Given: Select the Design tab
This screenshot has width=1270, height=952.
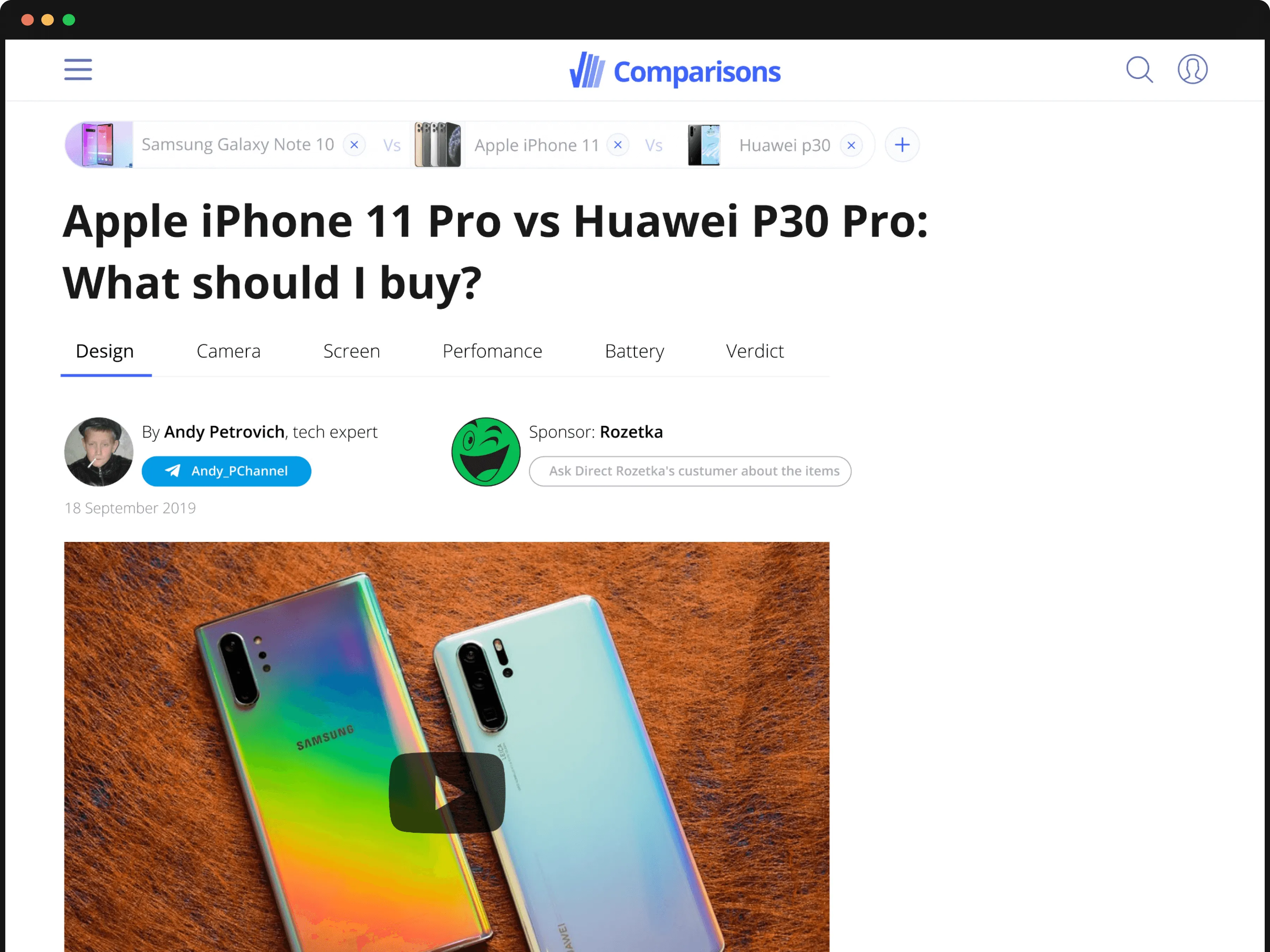Looking at the screenshot, I should pyautogui.click(x=105, y=351).
